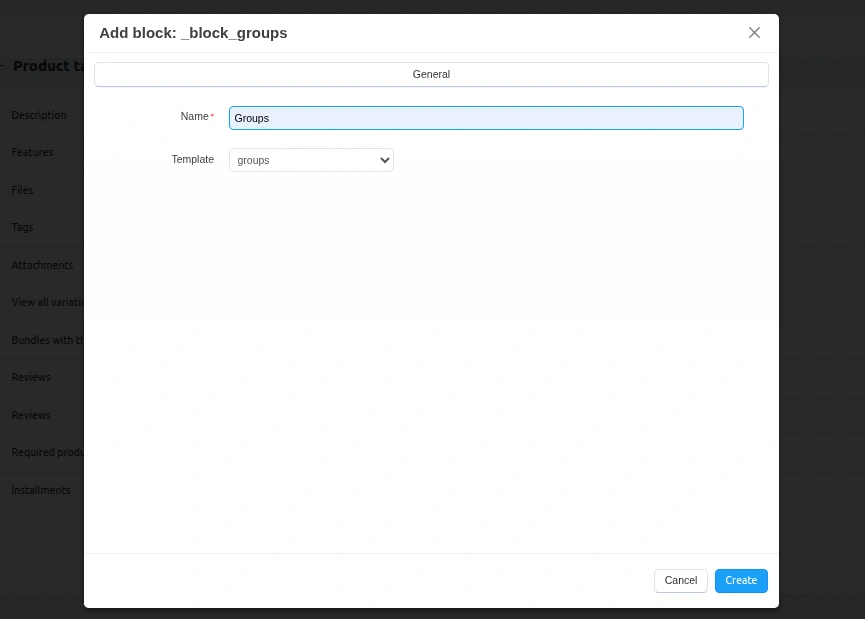865x619 pixels.
Task: Click the Name field label
Action: point(194,117)
